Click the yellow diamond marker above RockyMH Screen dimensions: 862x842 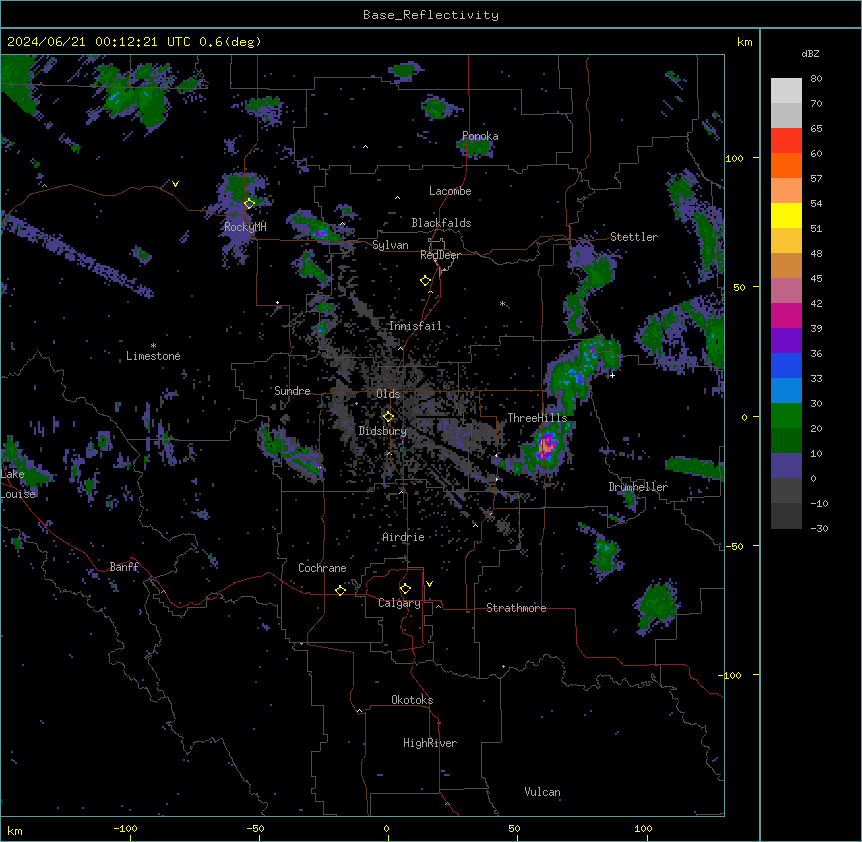250,203
